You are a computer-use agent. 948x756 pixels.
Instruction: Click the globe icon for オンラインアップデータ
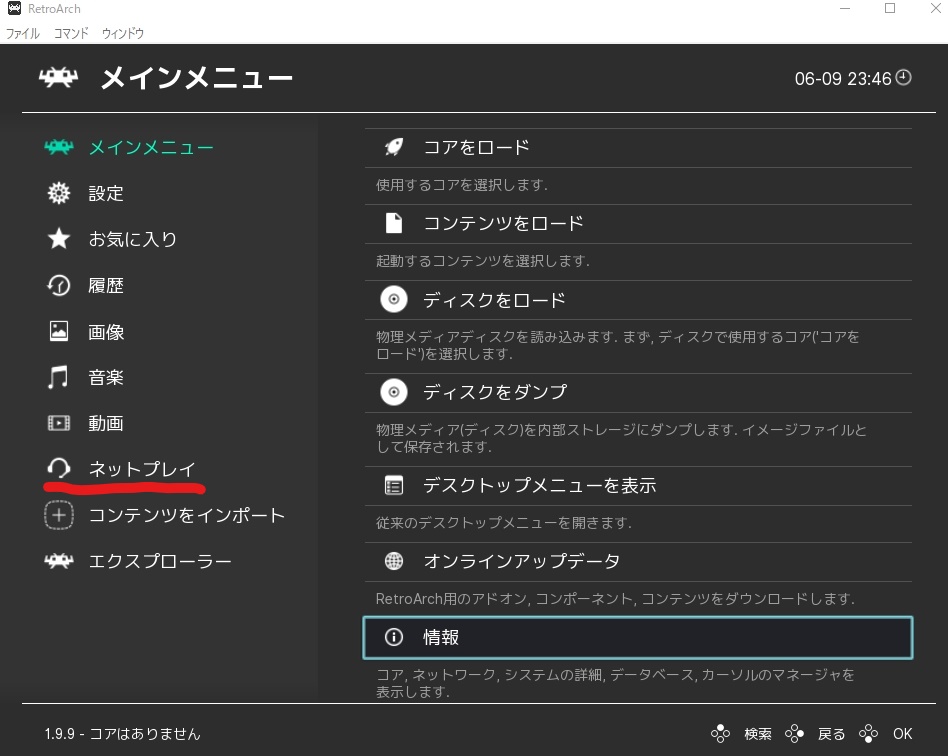394,561
